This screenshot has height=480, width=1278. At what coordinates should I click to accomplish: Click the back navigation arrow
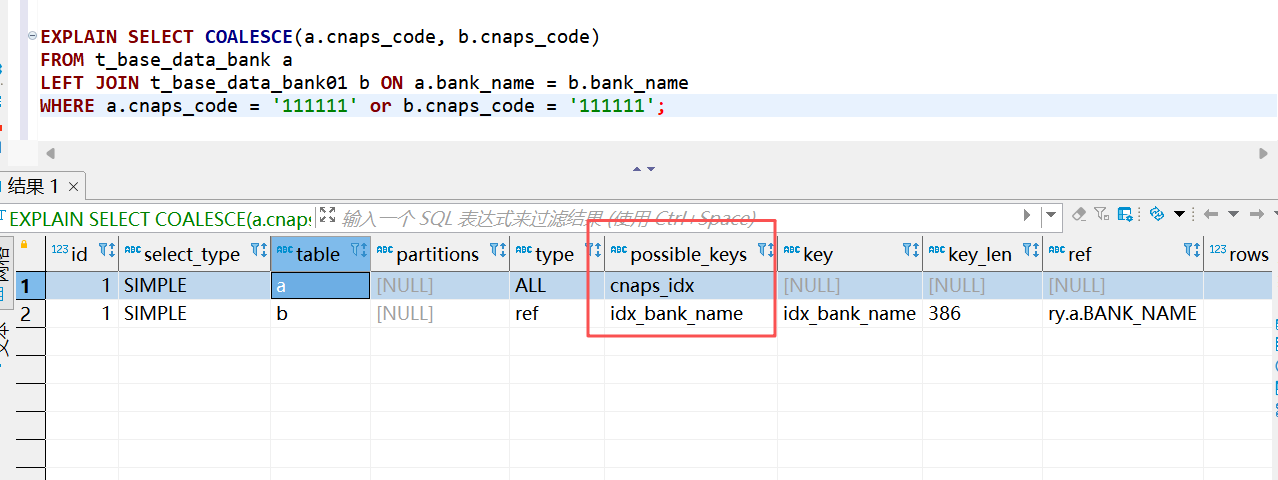(x=1210, y=214)
